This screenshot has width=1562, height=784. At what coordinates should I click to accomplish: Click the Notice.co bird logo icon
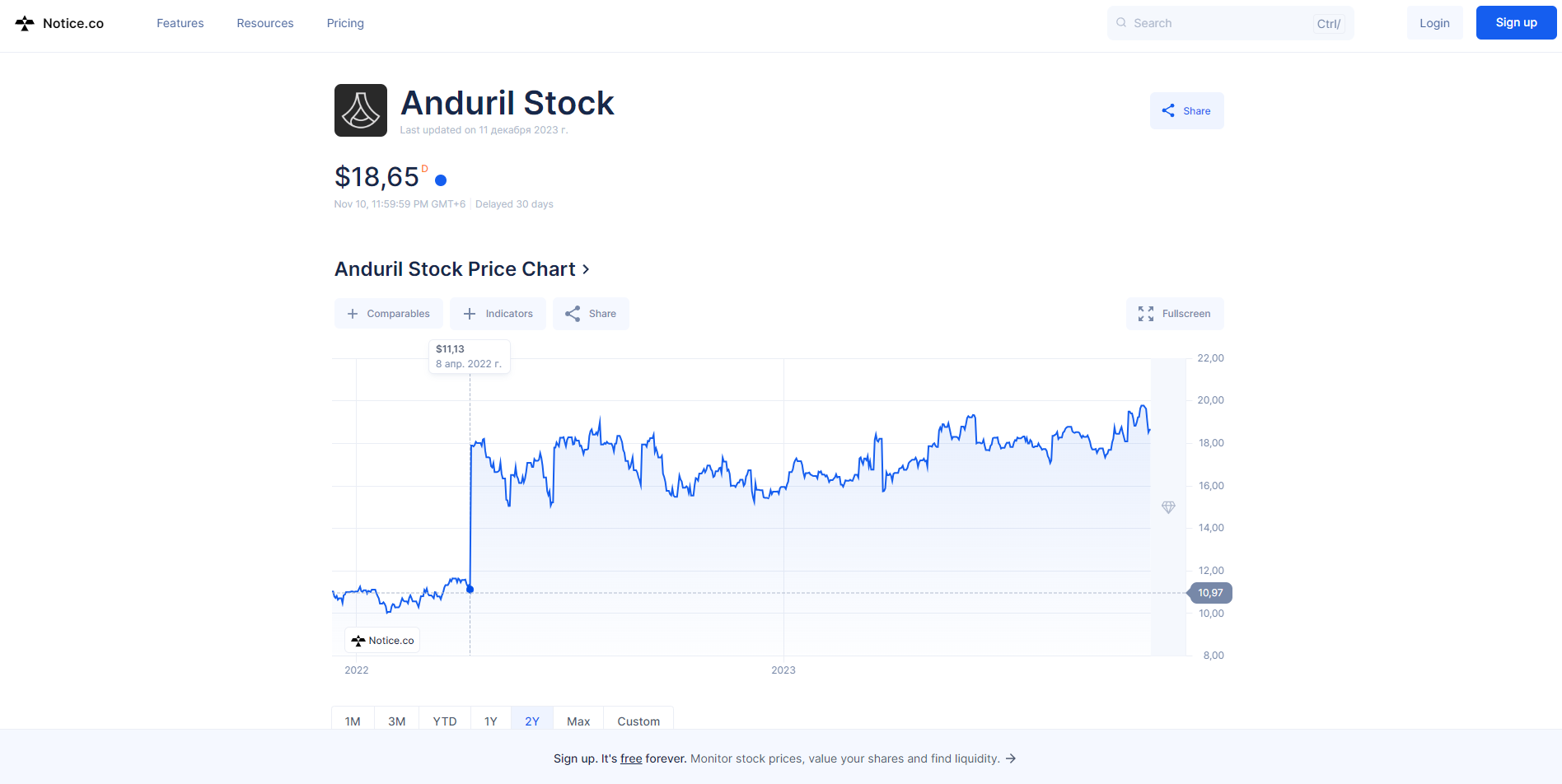click(25, 23)
